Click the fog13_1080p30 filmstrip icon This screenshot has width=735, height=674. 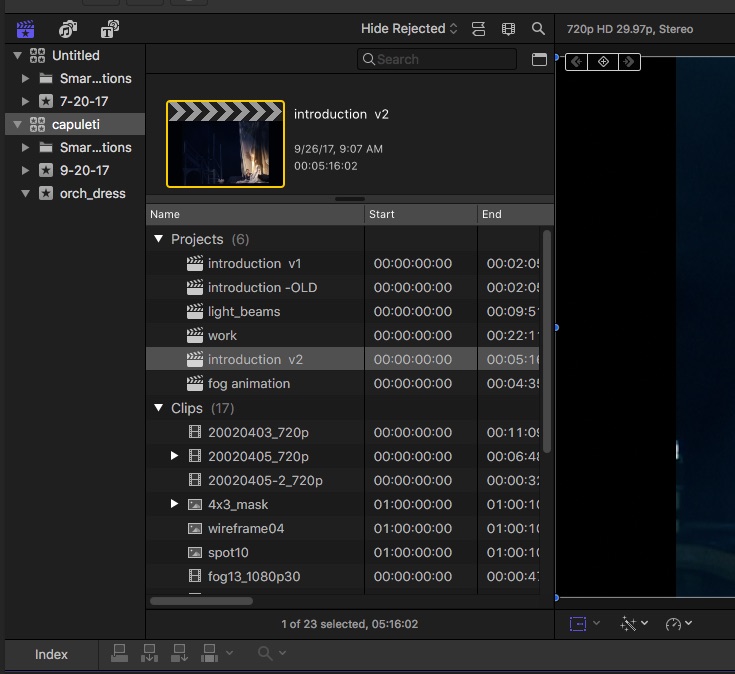[x=195, y=576]
